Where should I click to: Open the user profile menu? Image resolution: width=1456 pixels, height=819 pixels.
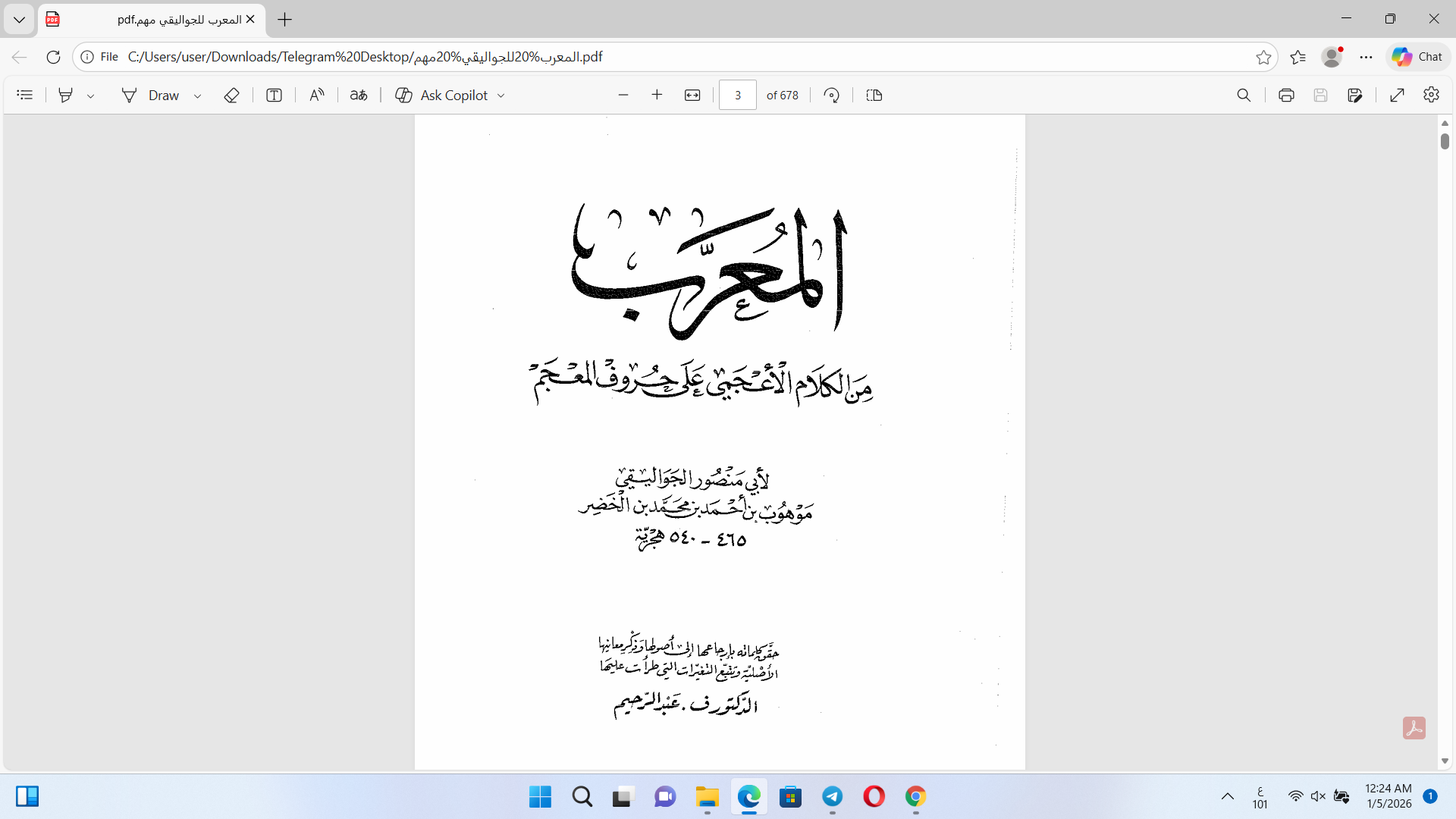(1332, 57)
